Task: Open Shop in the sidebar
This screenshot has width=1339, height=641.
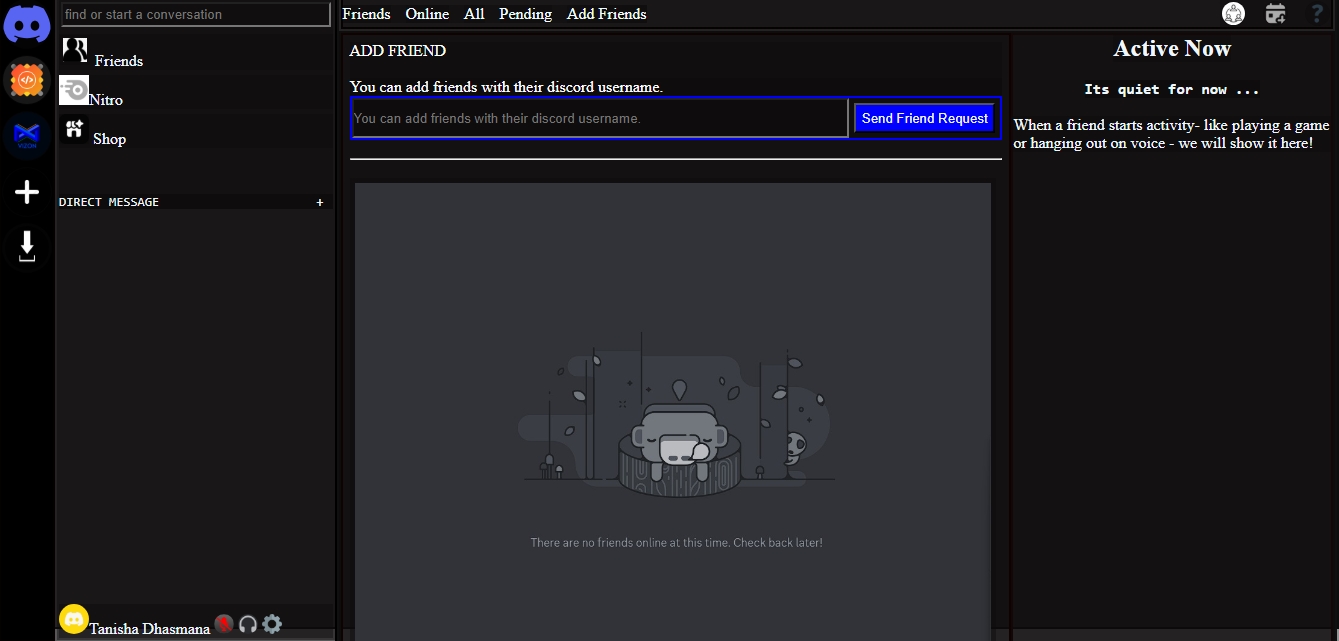Action: 109,138
